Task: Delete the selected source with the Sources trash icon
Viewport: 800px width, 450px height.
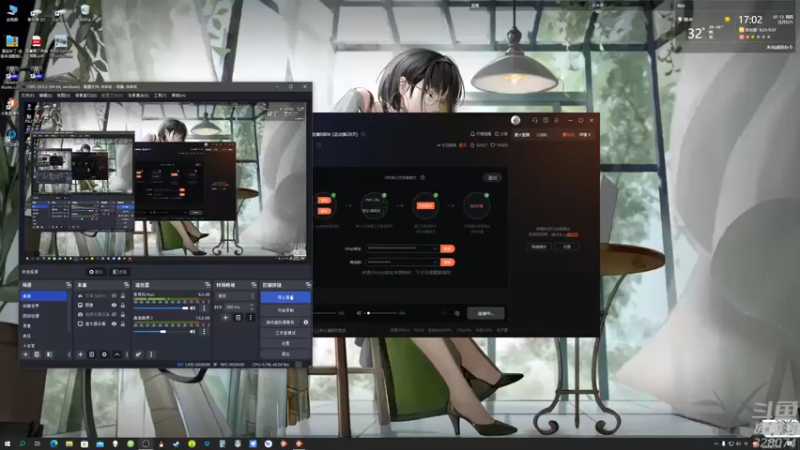Action: coord(92,354)
